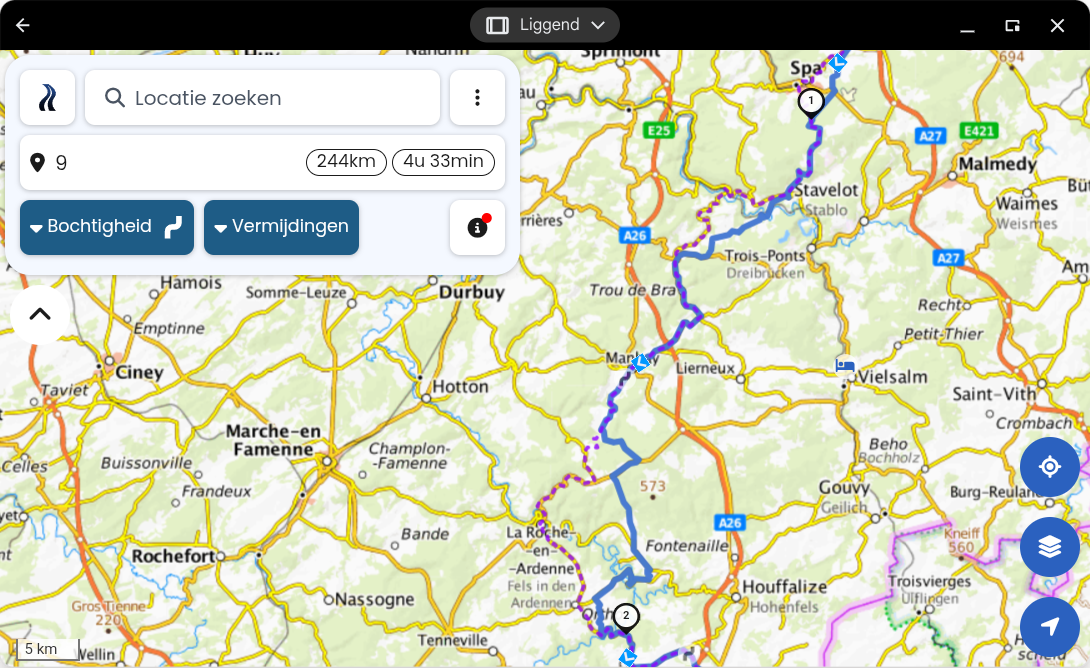Screen dimensions: 1090x668
Task: Open the three-dot overflow menu
Action: (x=477, y=97)
